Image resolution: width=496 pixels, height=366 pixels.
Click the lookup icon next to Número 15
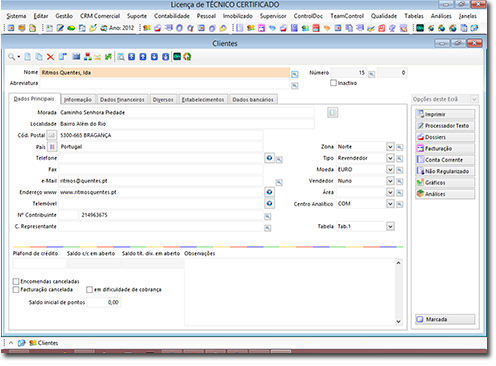point(372,74)
